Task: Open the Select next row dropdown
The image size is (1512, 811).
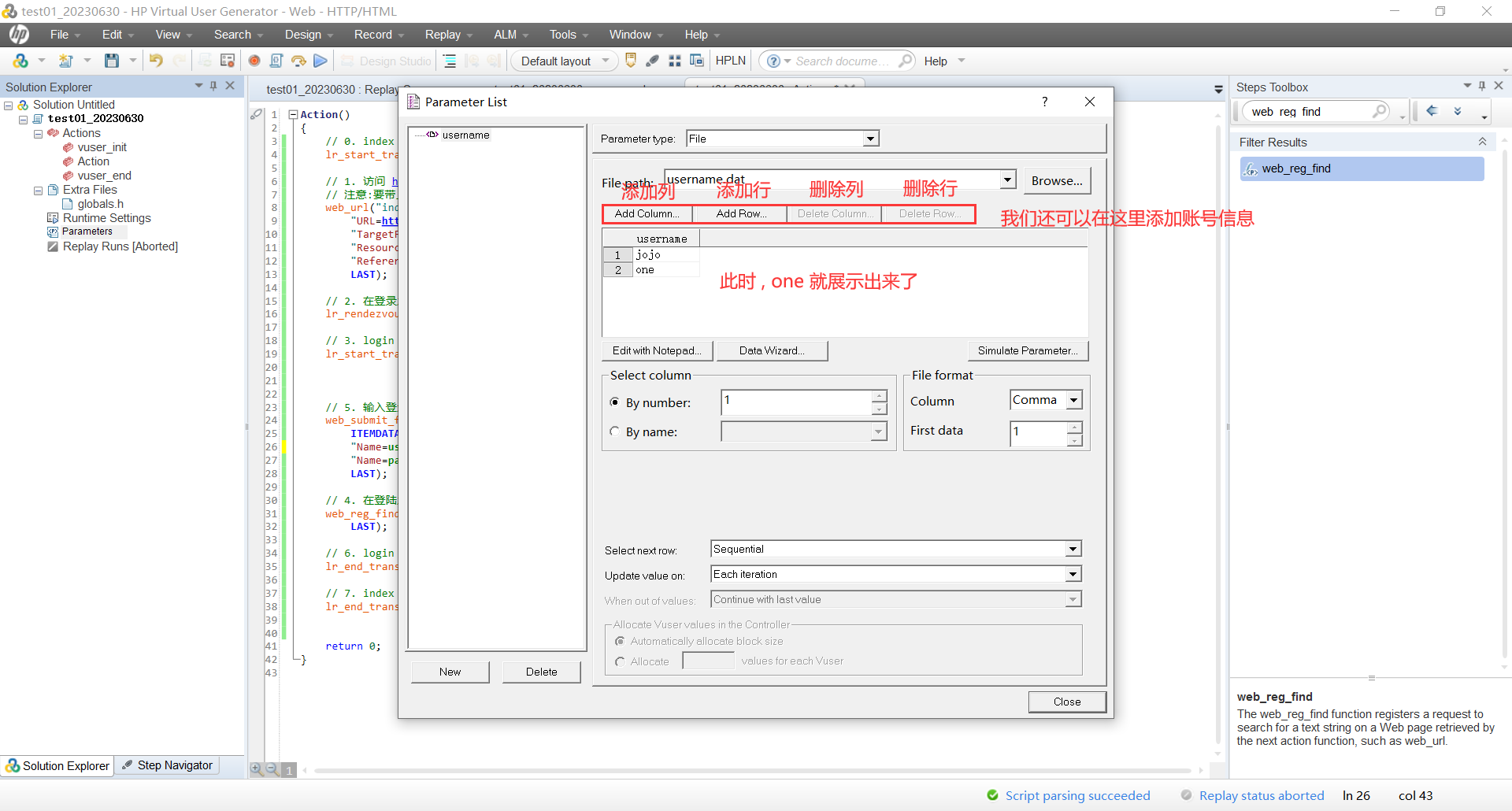Action: [x=1073, y=549]
